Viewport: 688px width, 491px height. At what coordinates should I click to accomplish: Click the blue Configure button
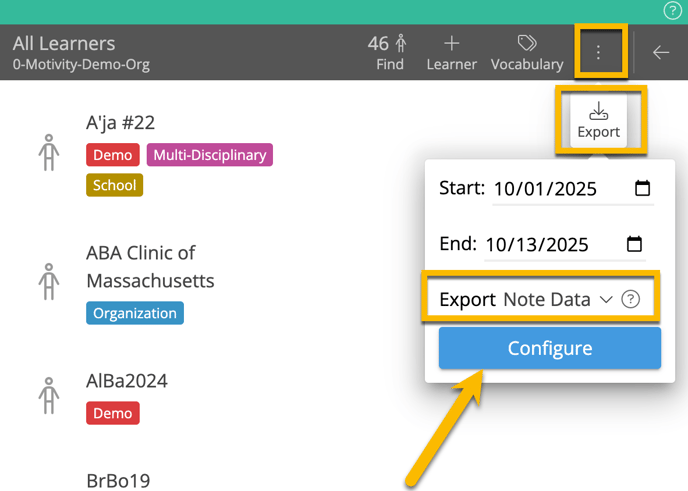tap(549, 348)
